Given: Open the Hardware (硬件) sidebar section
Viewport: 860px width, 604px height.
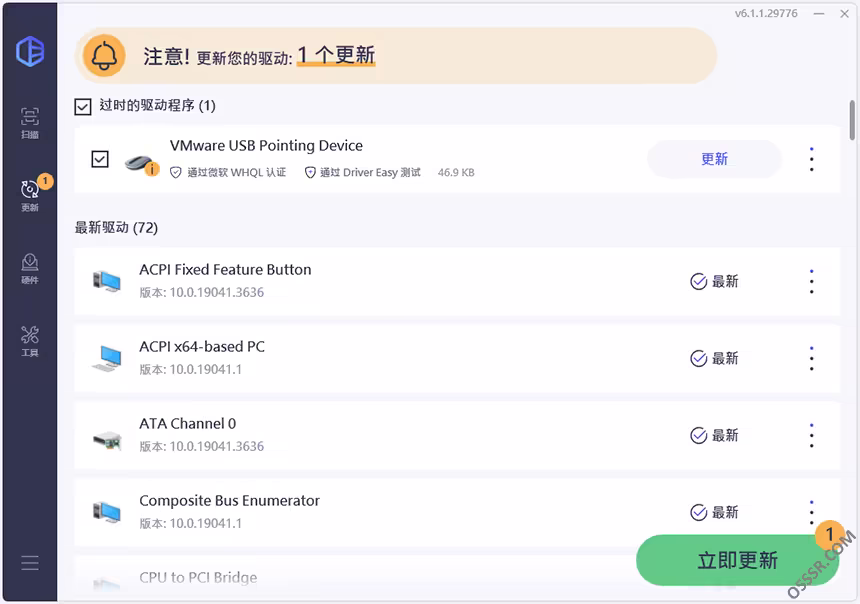Looking at the screenshot, I should pyautogui.click(x=30, y=268).
